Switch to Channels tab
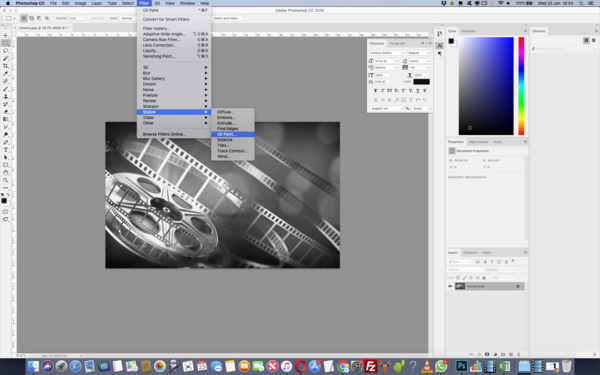Image resolution: width=600 pixels, height=375 pixels. [470, 253]
